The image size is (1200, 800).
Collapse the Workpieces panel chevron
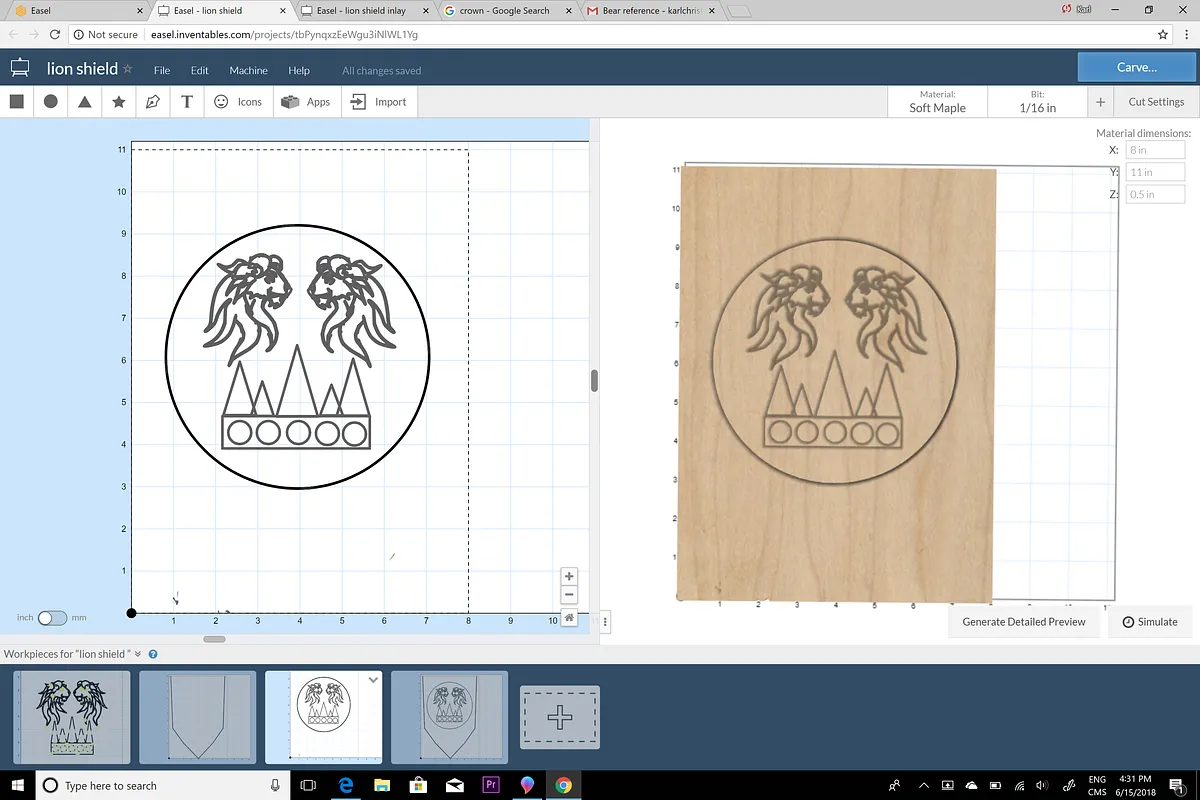click(138, 654)
